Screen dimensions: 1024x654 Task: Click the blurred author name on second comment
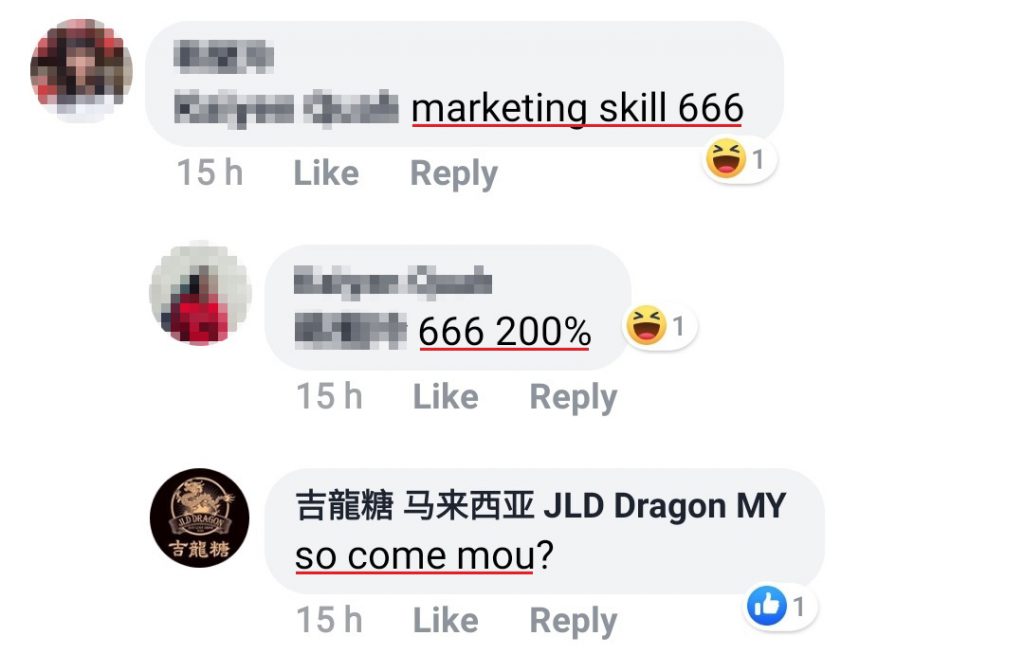[392, 282]
